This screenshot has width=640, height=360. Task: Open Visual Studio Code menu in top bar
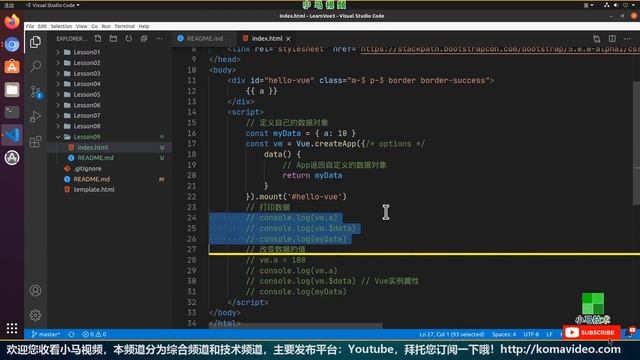(x=53, y=5)
